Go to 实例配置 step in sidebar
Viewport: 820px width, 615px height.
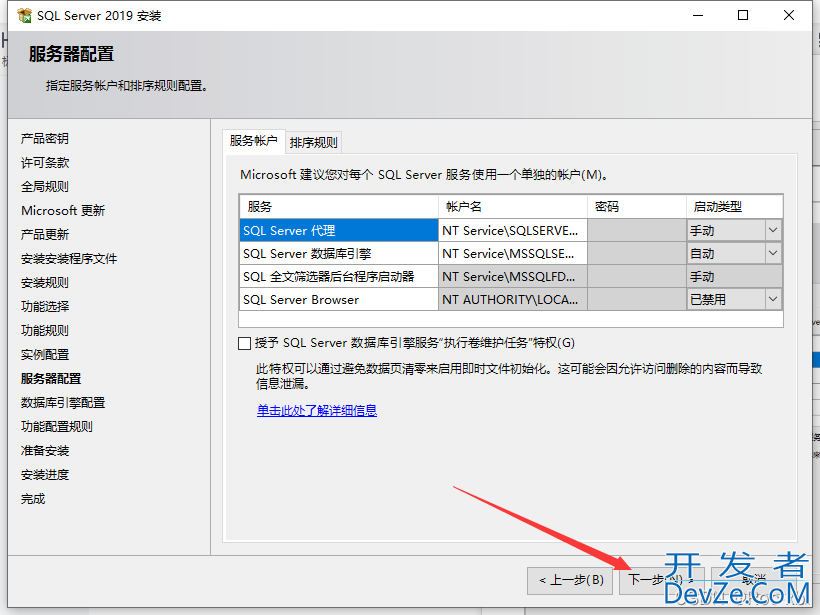(45, 355)
